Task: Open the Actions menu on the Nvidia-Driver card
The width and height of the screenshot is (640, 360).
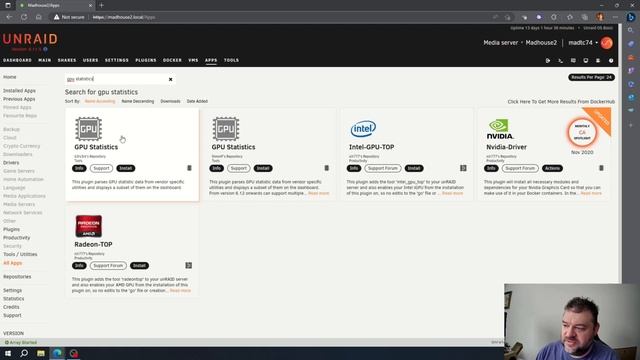Action: pos(552,168)
